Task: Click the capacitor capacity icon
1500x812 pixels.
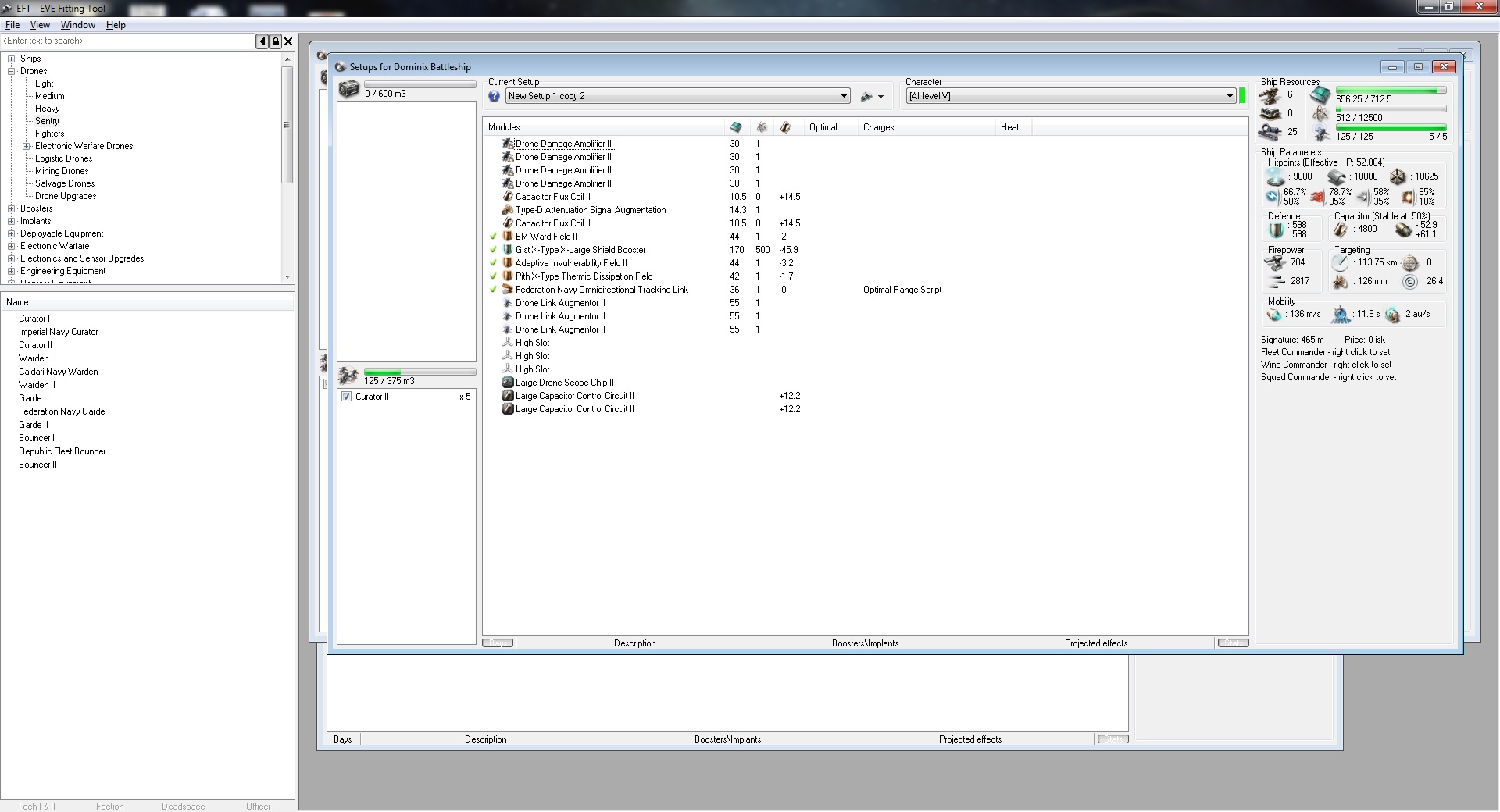Action: [x=1341, y=230]
